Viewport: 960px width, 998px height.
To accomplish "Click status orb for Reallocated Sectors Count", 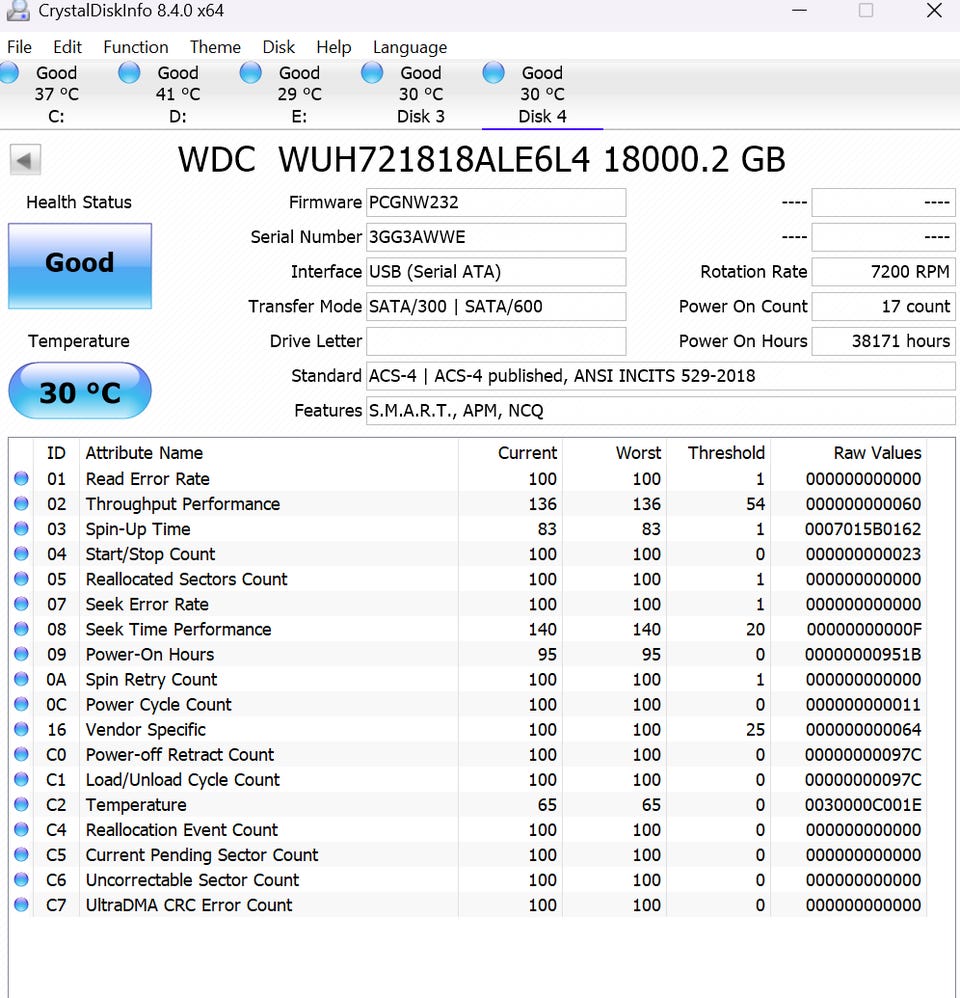I will click(22, 579).
